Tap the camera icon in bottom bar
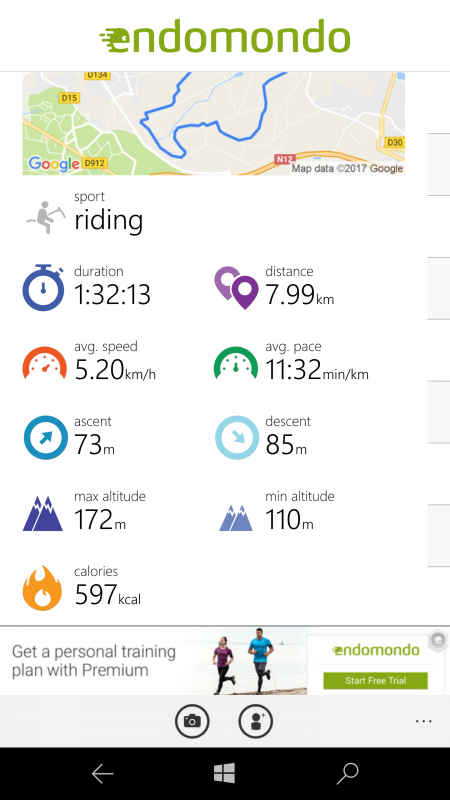 (x=192, y=721)
